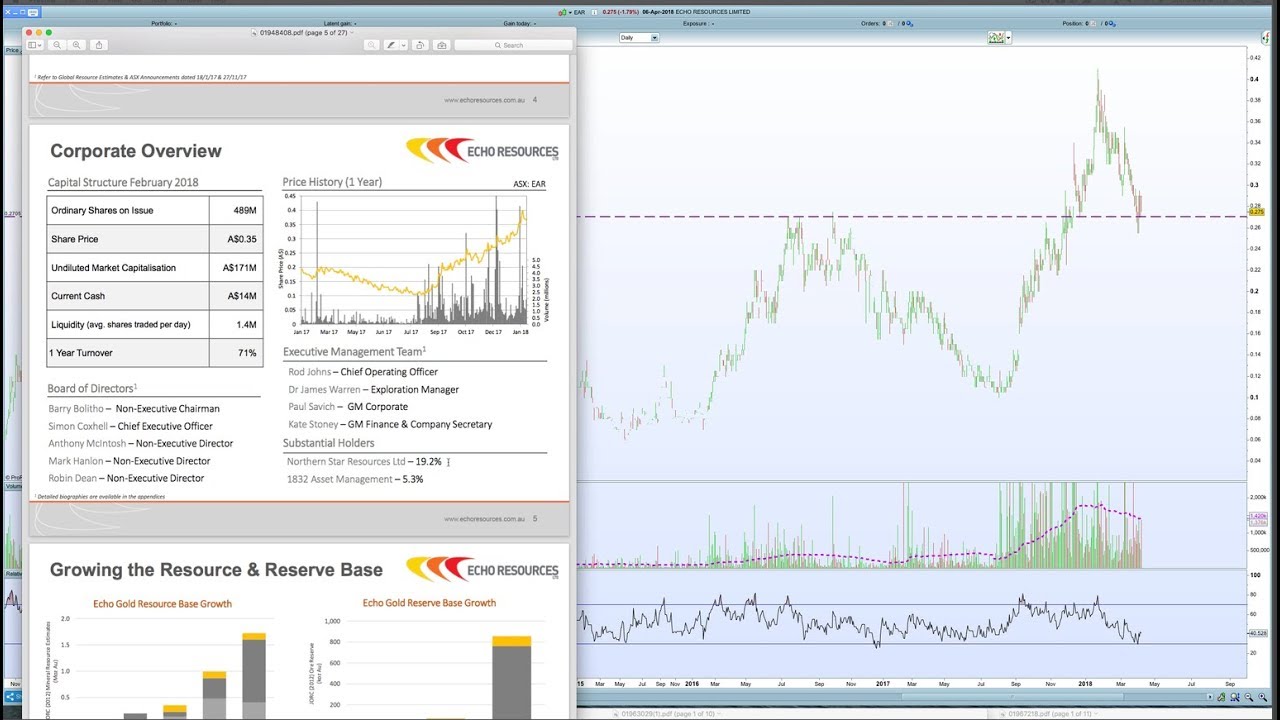Screen dimensions: 1280x720
Task: Click the disabled magnifier icon beside the pen tool
Action: click(371, 45)
